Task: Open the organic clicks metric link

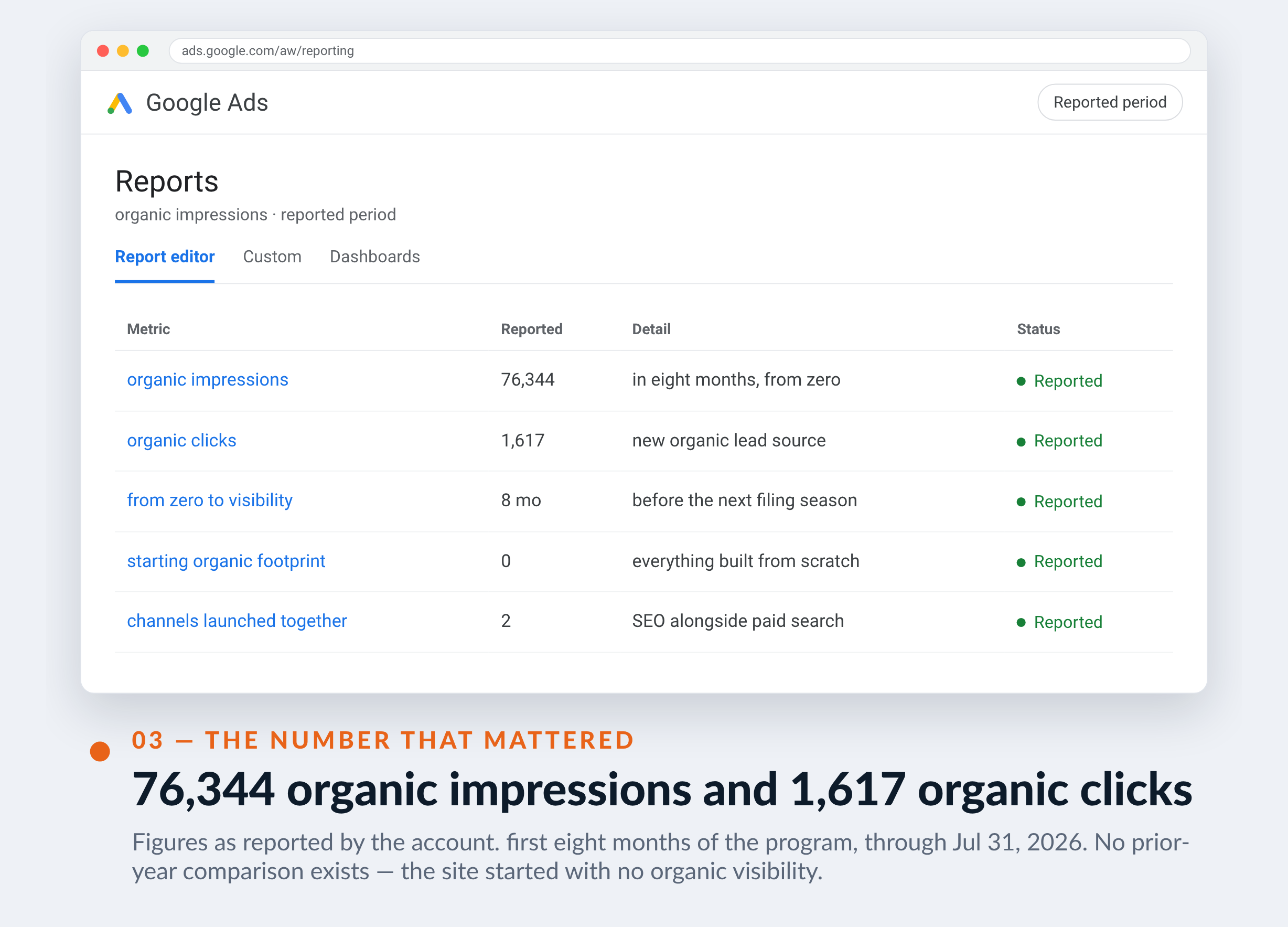Action: (182, 440)
